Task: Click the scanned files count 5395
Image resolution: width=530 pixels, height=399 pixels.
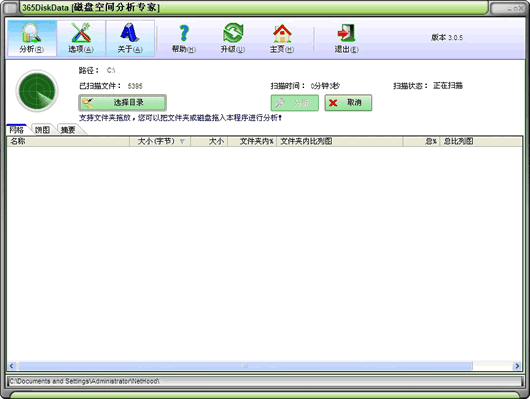Action: [135, 86]
